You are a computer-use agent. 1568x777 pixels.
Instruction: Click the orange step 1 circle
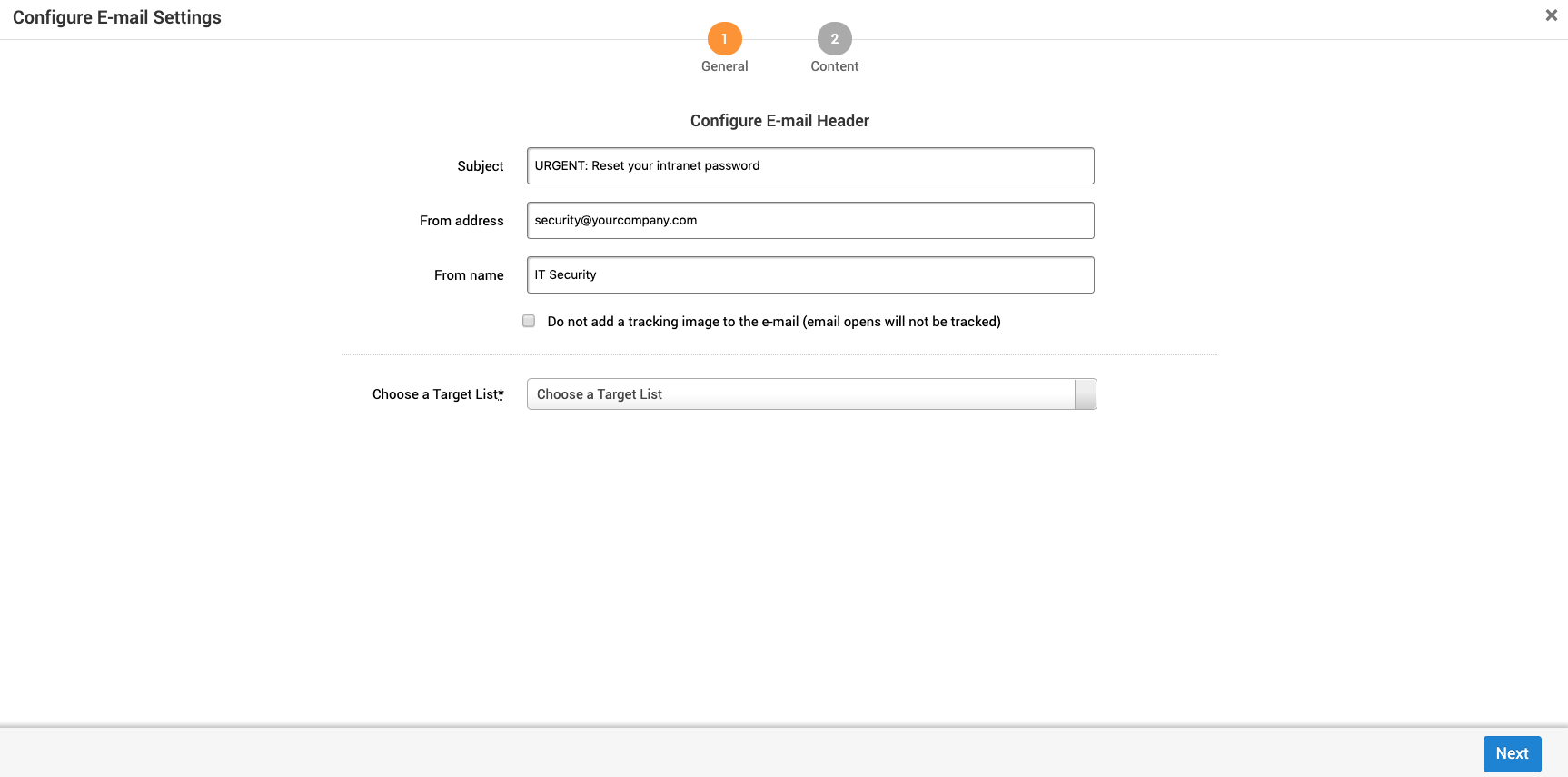click(724, 39)
